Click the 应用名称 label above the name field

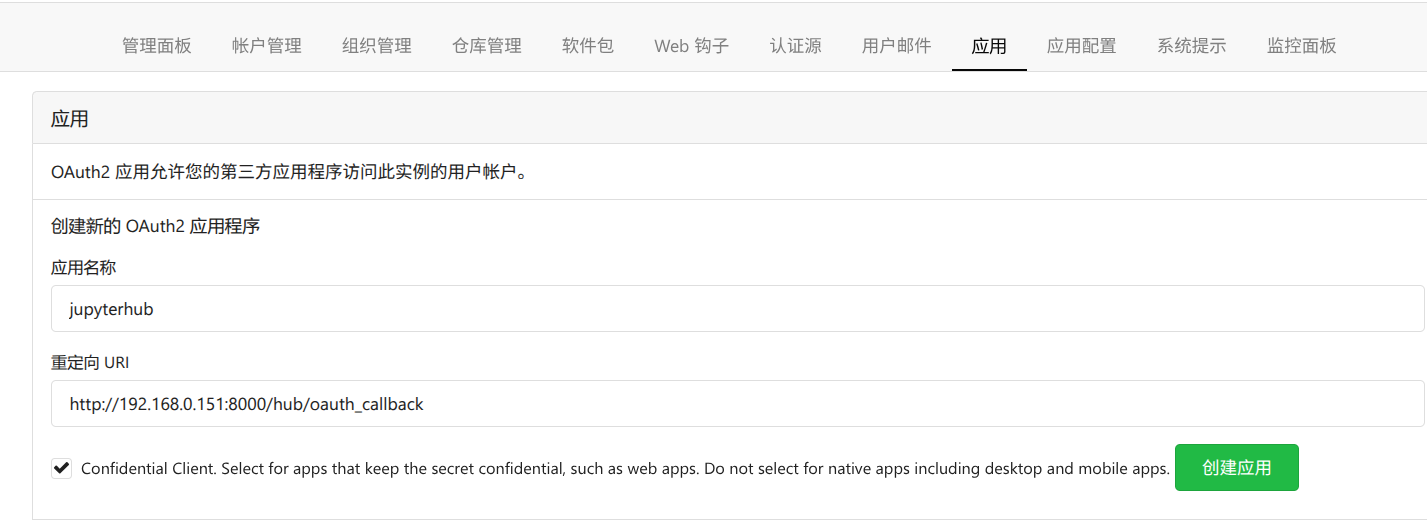[x=84, y=268]
